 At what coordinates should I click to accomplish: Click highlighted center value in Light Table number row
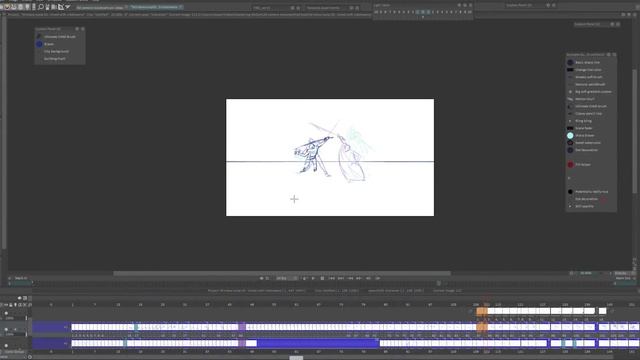[423, 12]
